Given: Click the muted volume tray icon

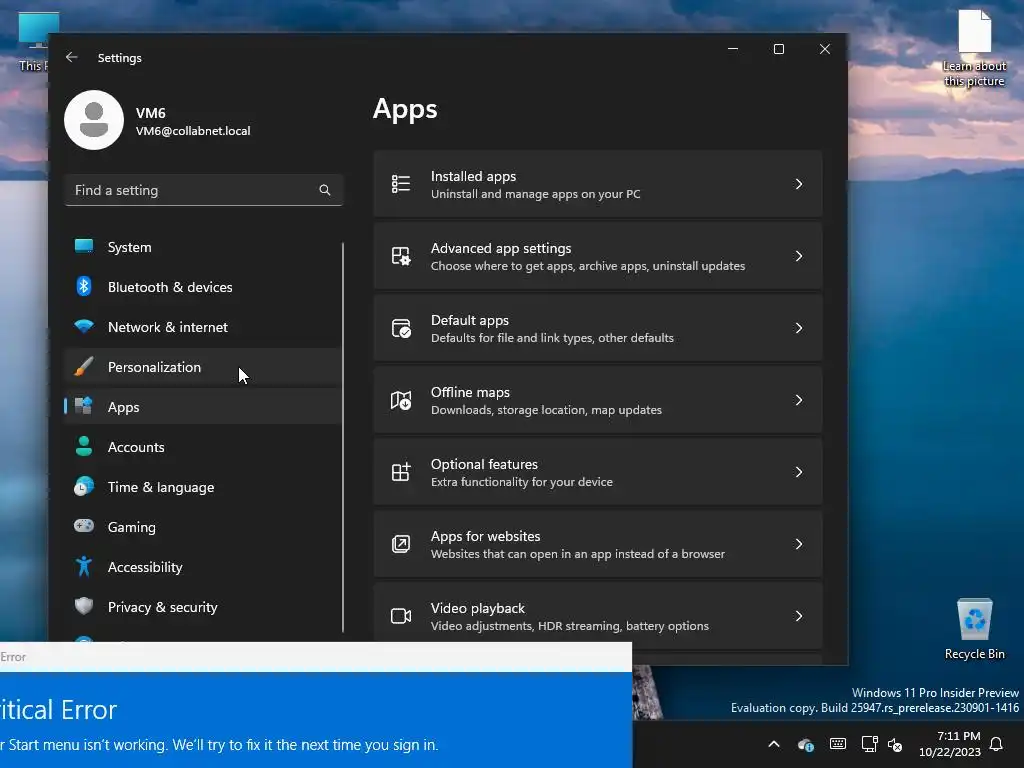Looking at the screenshot, I should coord(895,744).
